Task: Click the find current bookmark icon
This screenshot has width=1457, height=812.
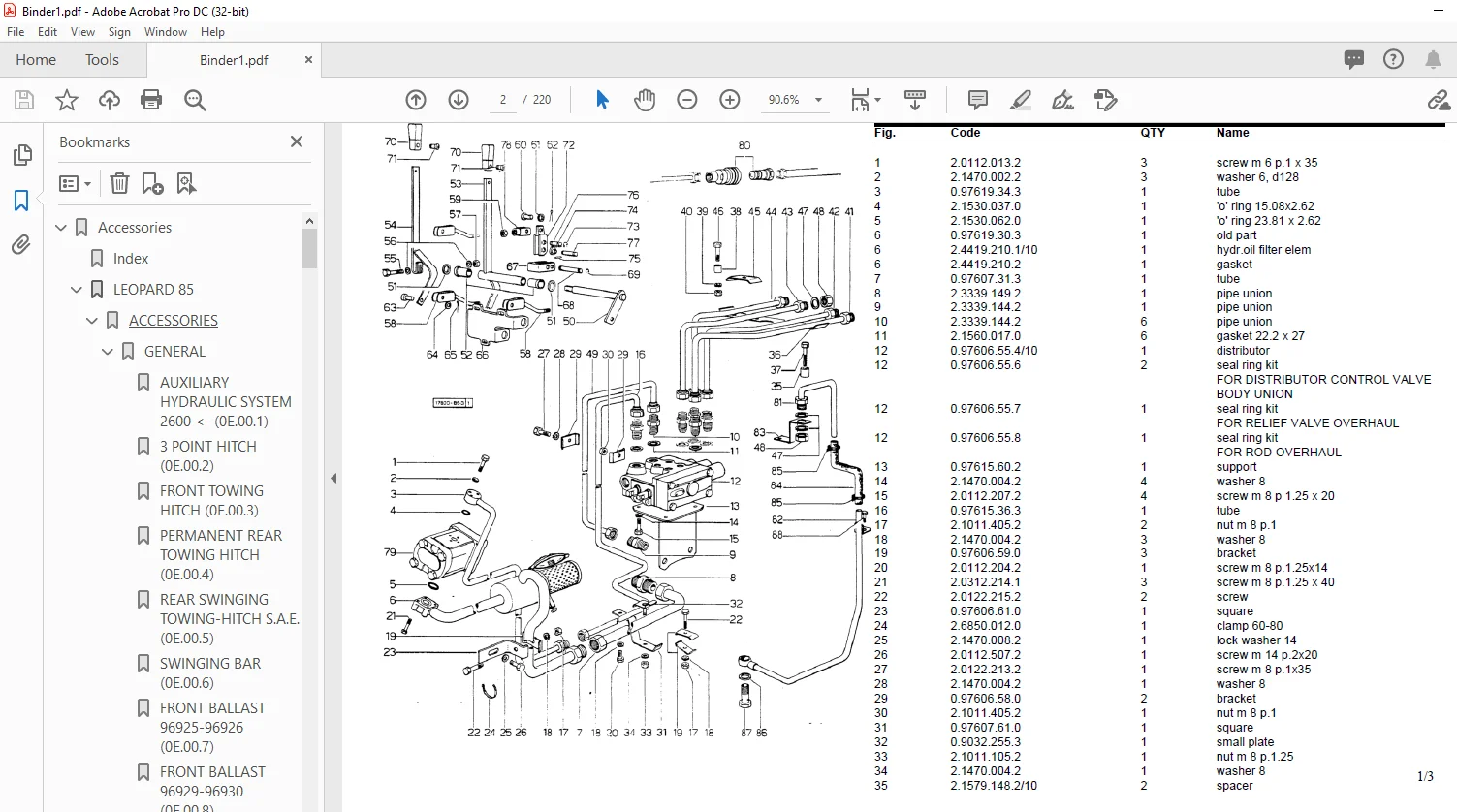Action: (x=186, y=183)
